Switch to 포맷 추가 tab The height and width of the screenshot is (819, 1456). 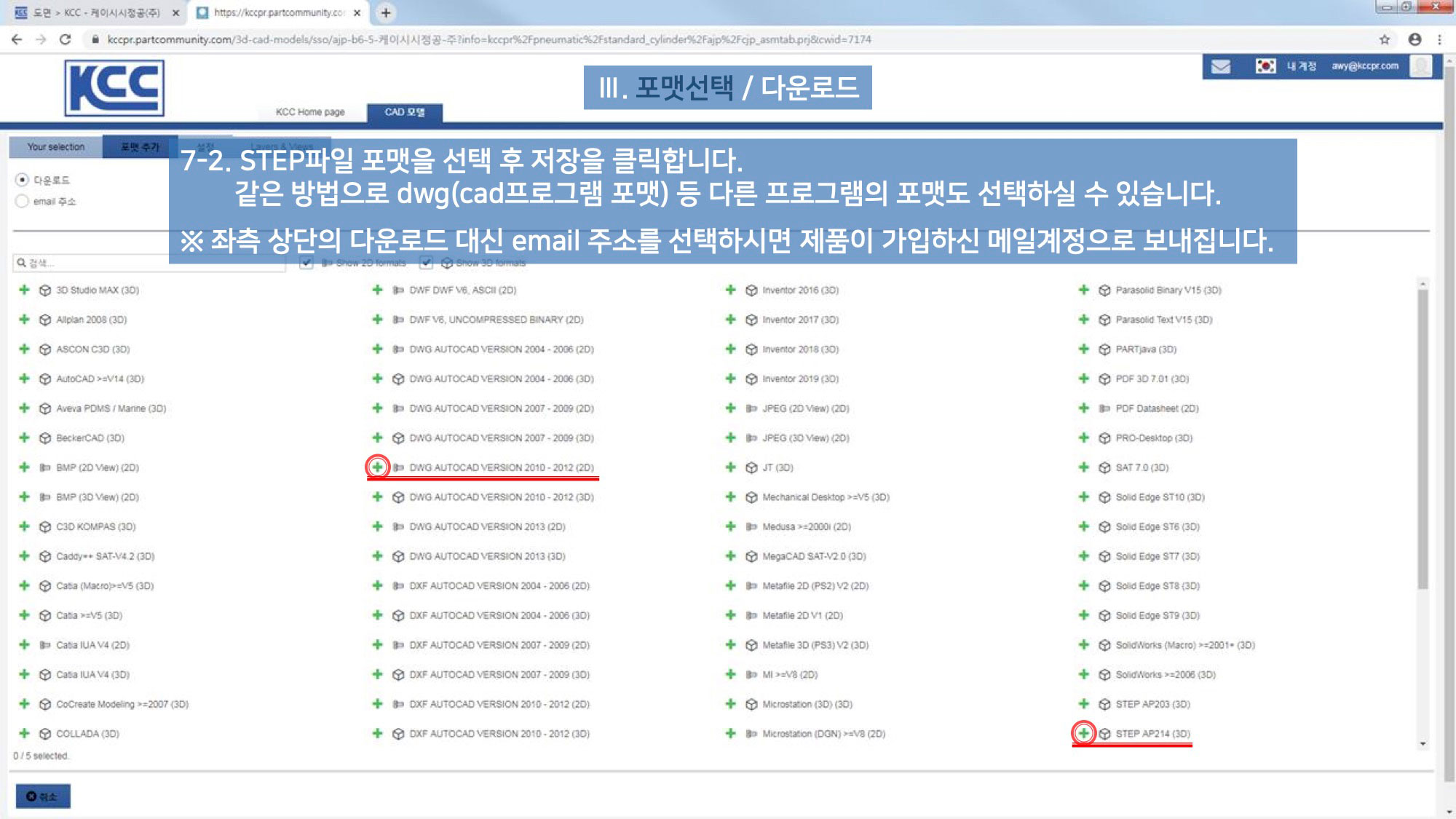pyautogui.click(x=140, y=147)
